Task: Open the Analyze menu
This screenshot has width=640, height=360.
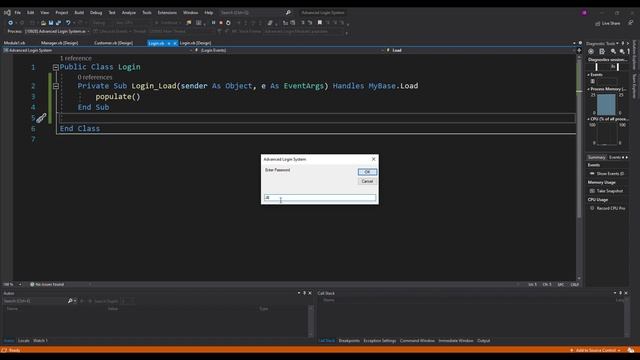Action: (129, 13)
